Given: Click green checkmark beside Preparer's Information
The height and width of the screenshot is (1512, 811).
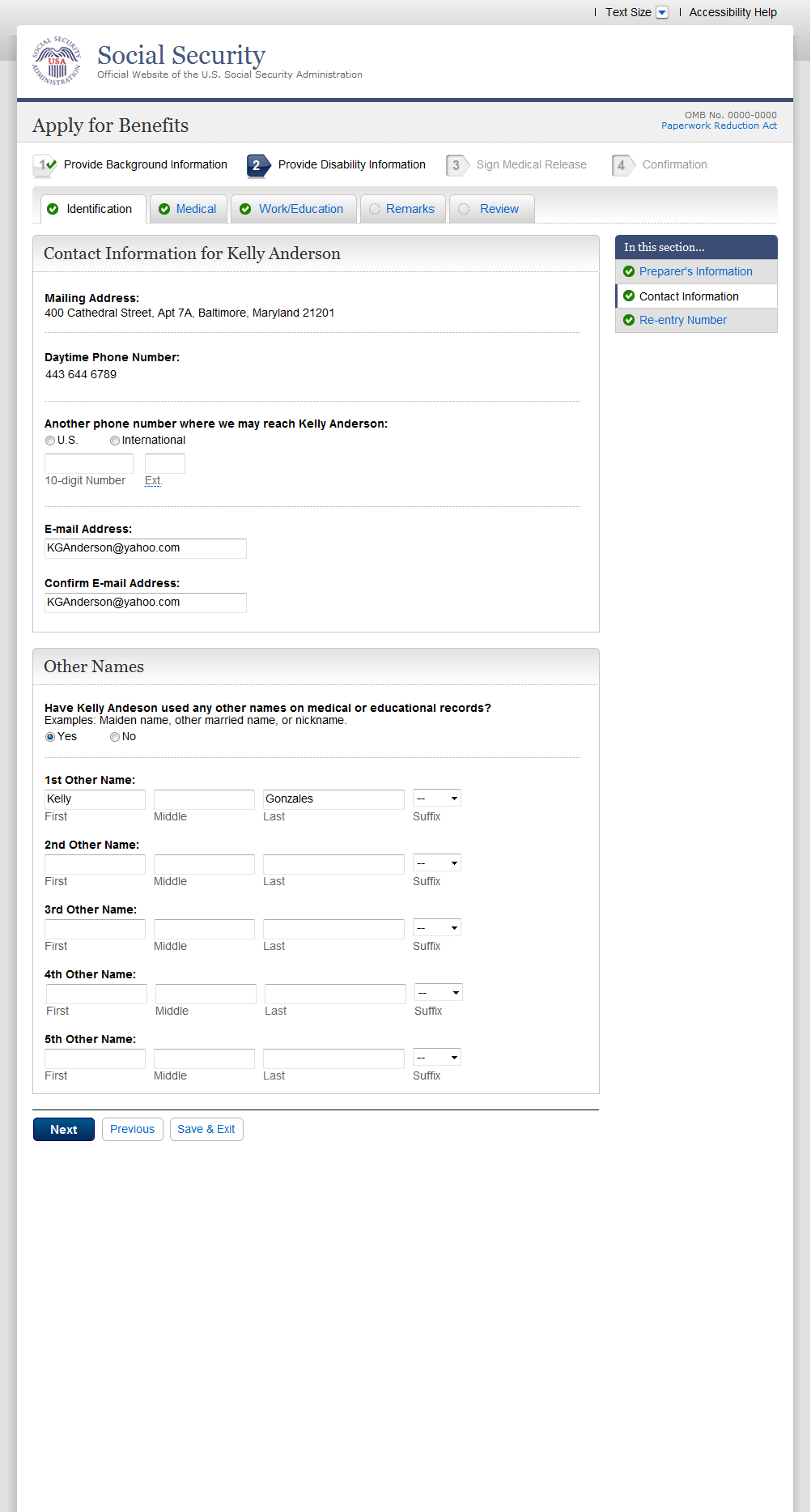Looking at the screenshot, I should point(629,271).
